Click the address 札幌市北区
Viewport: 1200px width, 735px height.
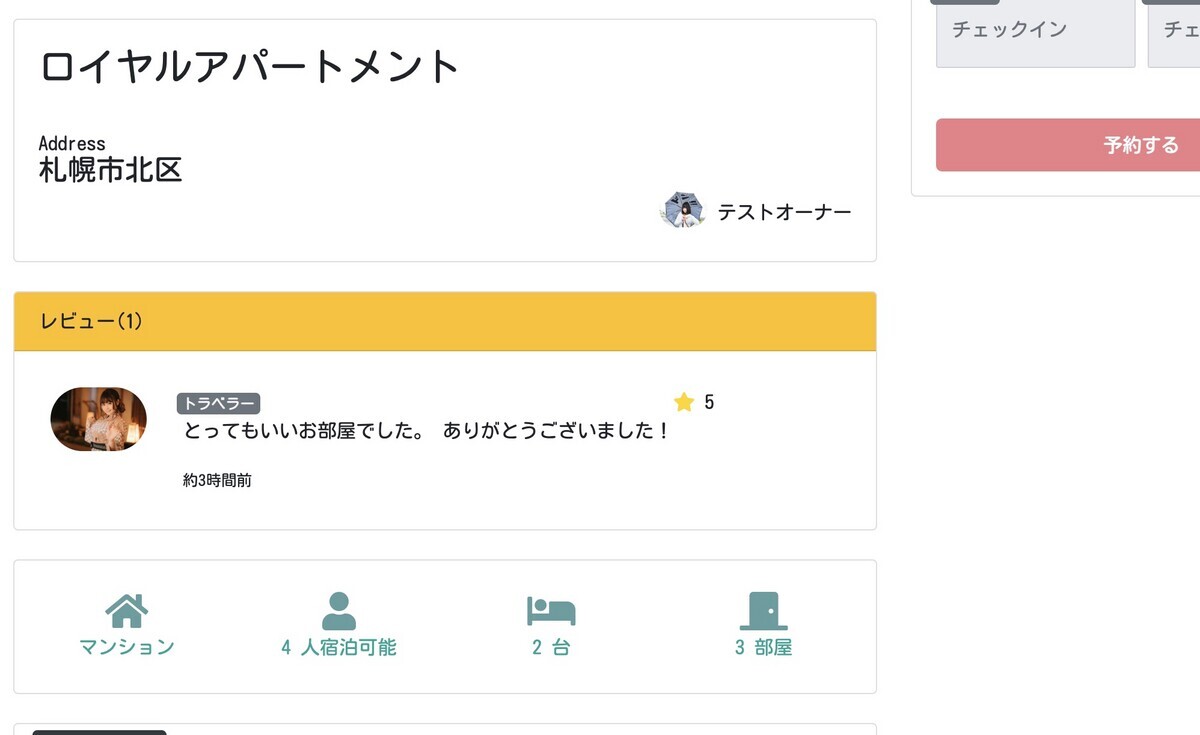pos(110,170)
